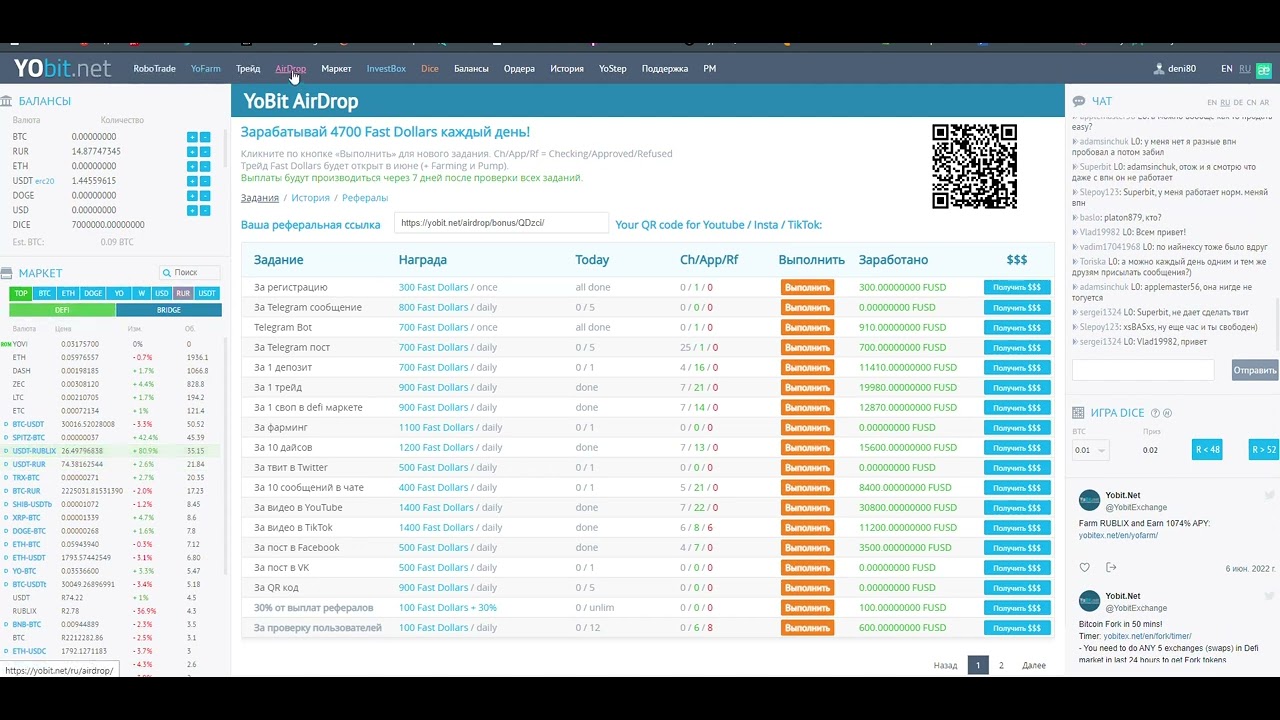Click Получить $$$ for За регистрацию

tap(1017, 287)
